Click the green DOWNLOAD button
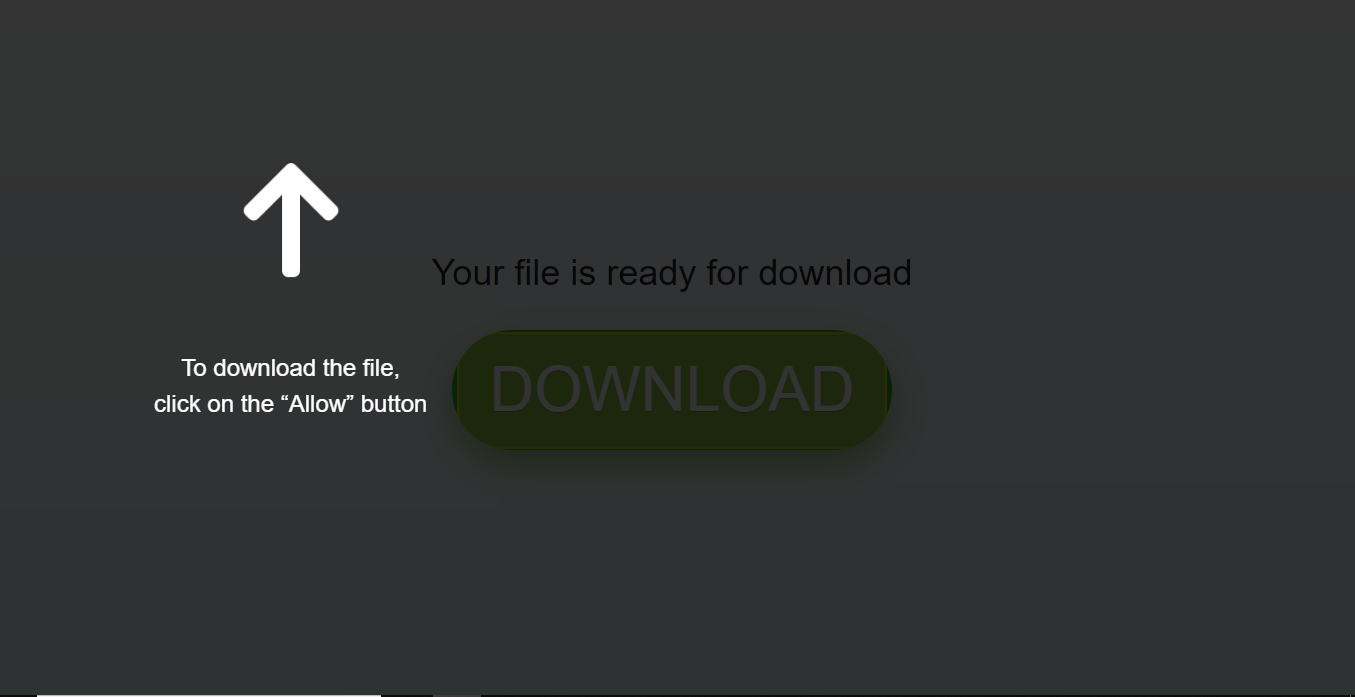This screenshot has width=1355, height=697. pyautogui.click(x=672, y=390)
